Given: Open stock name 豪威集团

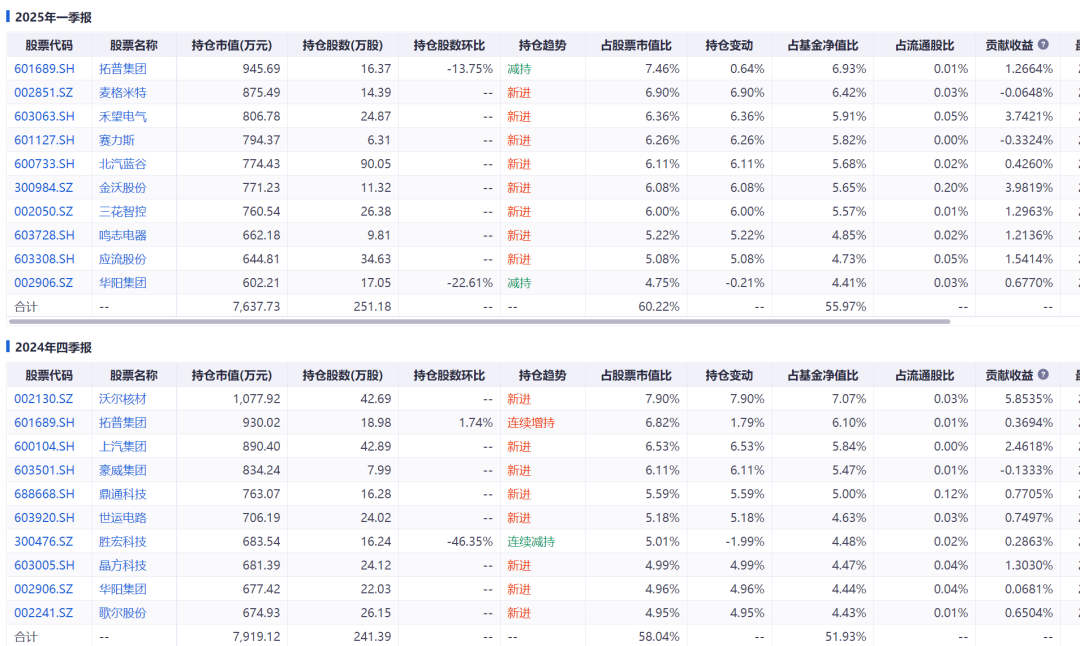Looking at the screenshot, I should pos(123,470).
